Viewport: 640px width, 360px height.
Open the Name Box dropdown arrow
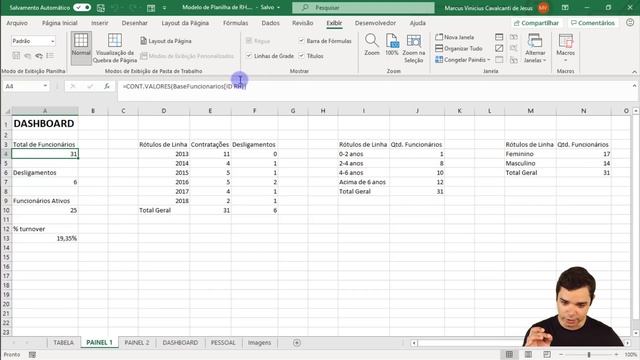(x=45, y=86)
